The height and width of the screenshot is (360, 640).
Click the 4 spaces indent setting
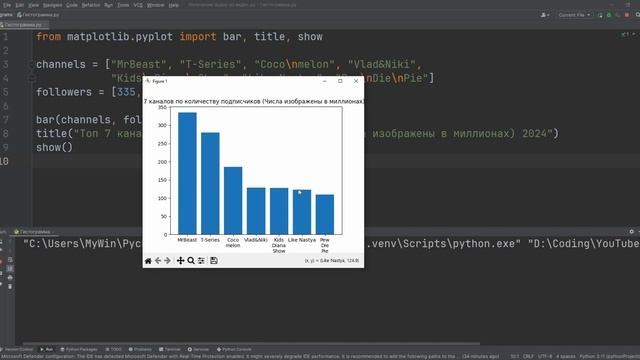pos(565,356)
